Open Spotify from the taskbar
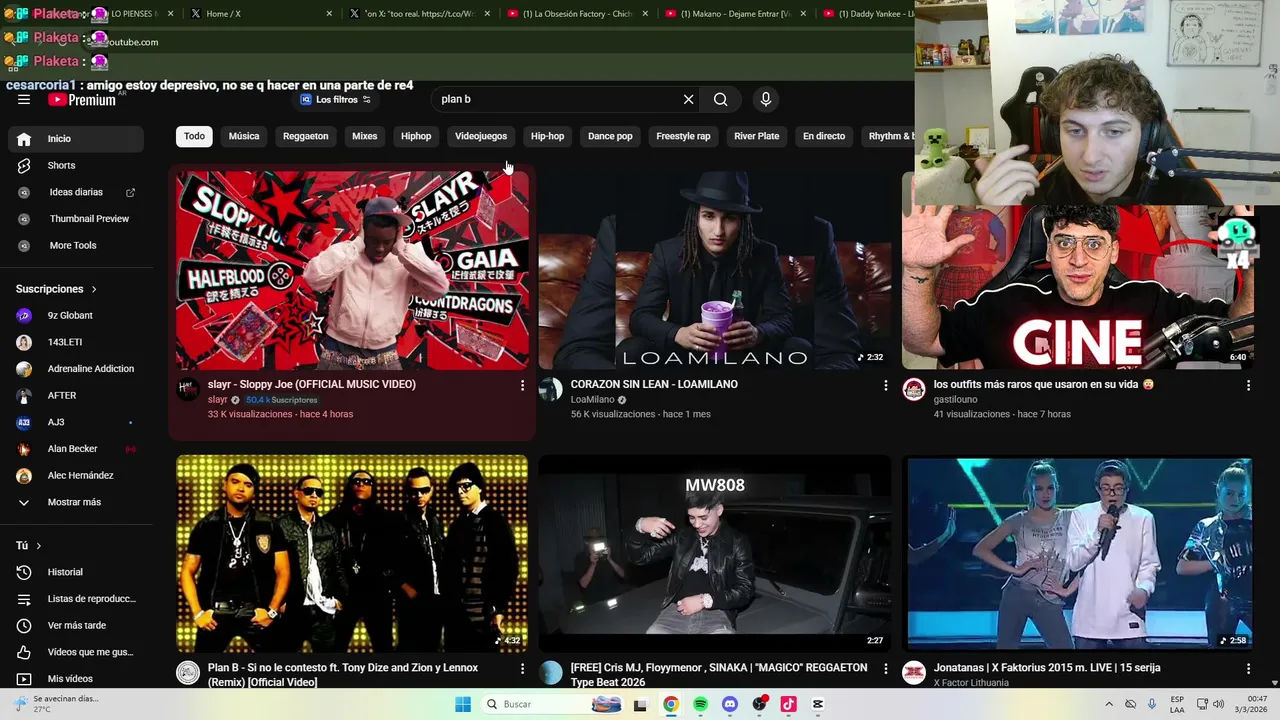The width and height of the screenshot is (1280, 720). pos(700,704)
